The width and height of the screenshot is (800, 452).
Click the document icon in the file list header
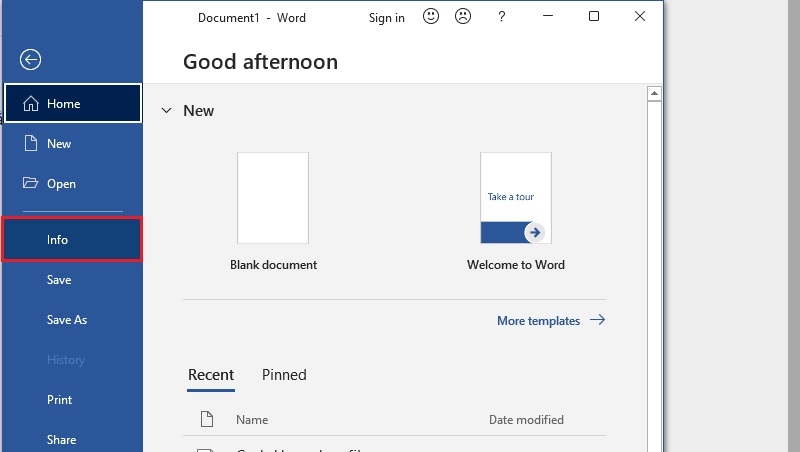[207, 419]
